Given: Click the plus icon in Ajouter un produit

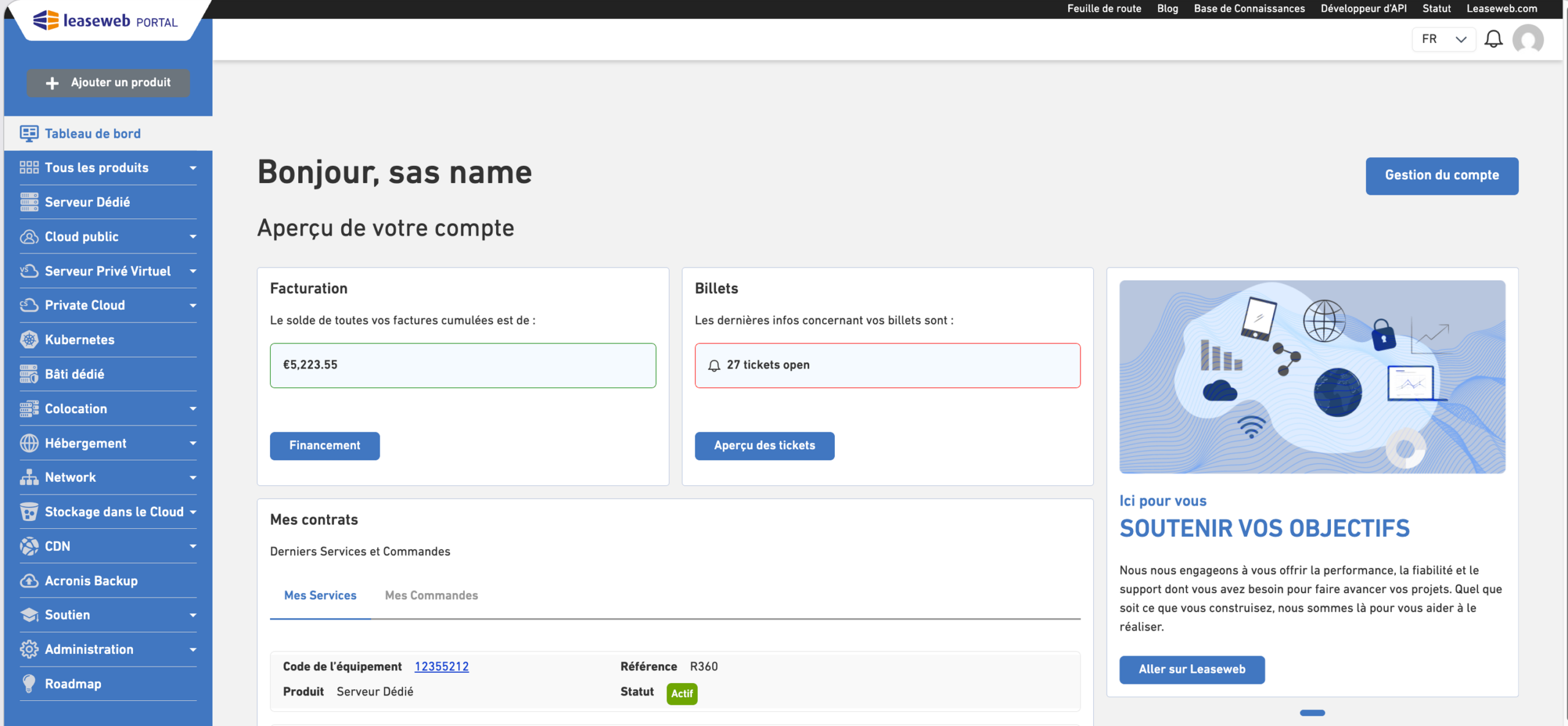Looking at the screenshot, I should (53, 83).
